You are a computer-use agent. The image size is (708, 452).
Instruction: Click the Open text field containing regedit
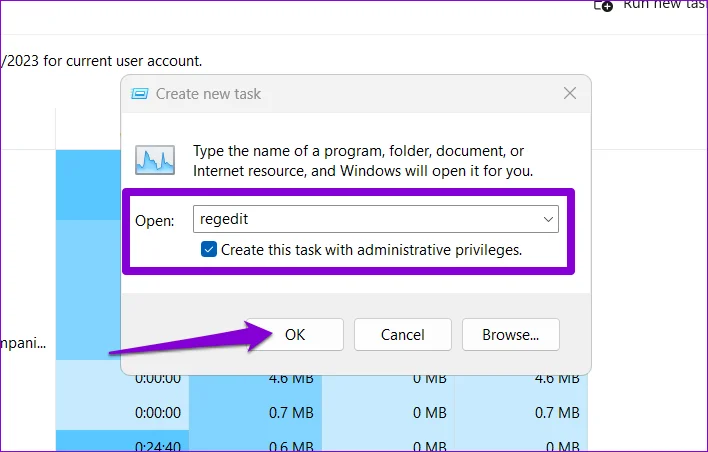[376, 219]
